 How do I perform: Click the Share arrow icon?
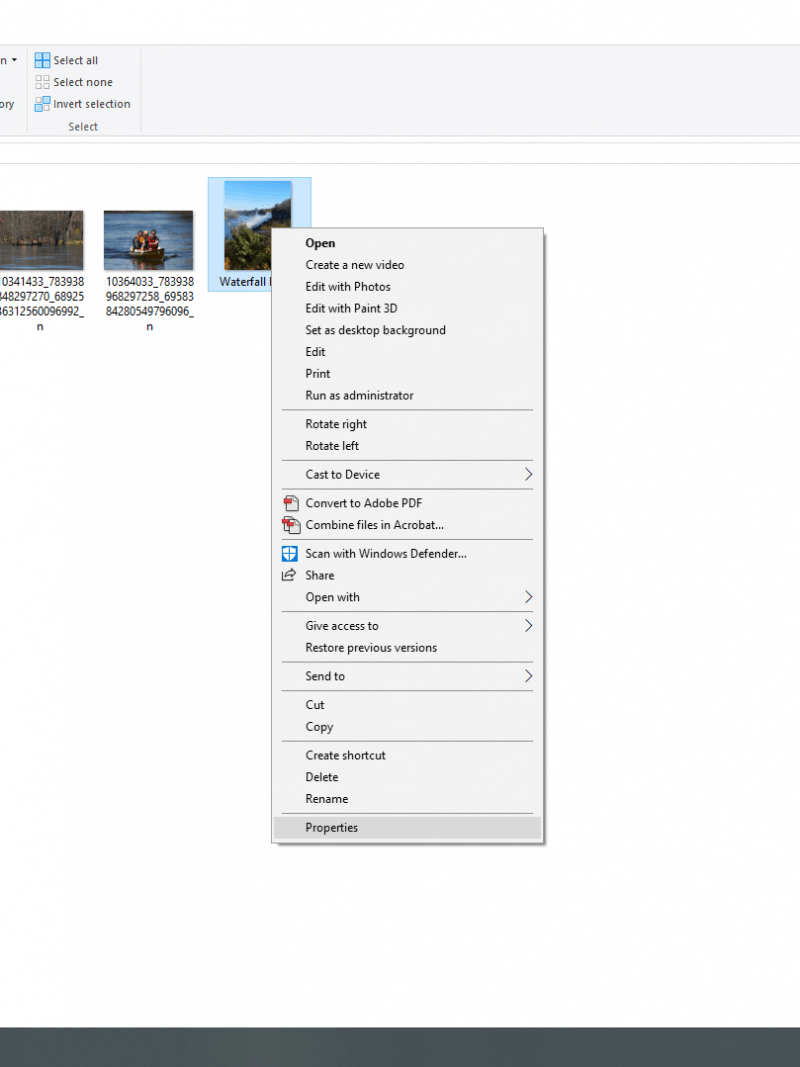(290, 575)
